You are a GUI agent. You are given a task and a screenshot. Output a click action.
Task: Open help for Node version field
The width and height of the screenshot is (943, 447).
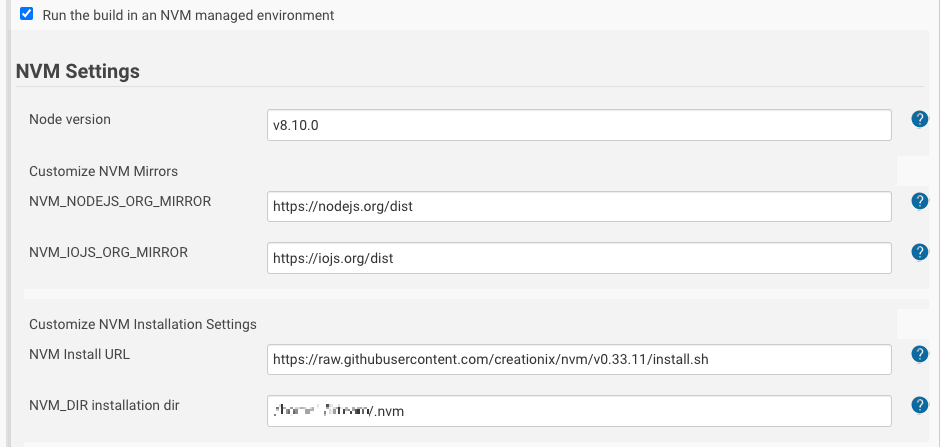[920, 119]
